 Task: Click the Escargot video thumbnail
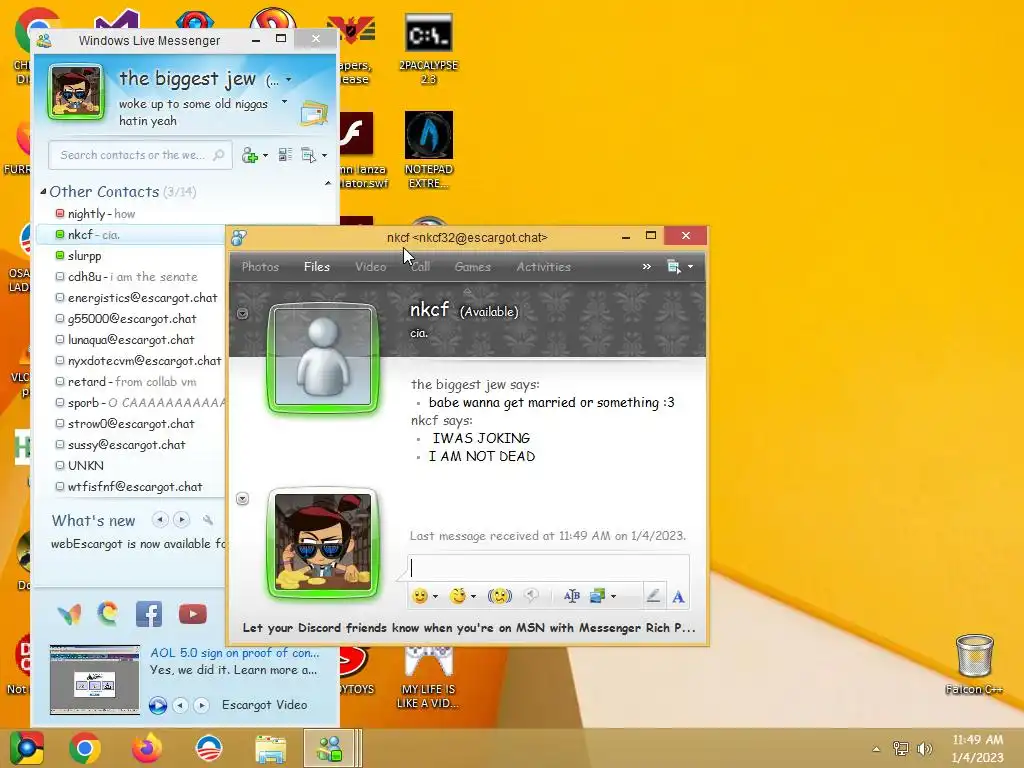(x=95, y=679)
